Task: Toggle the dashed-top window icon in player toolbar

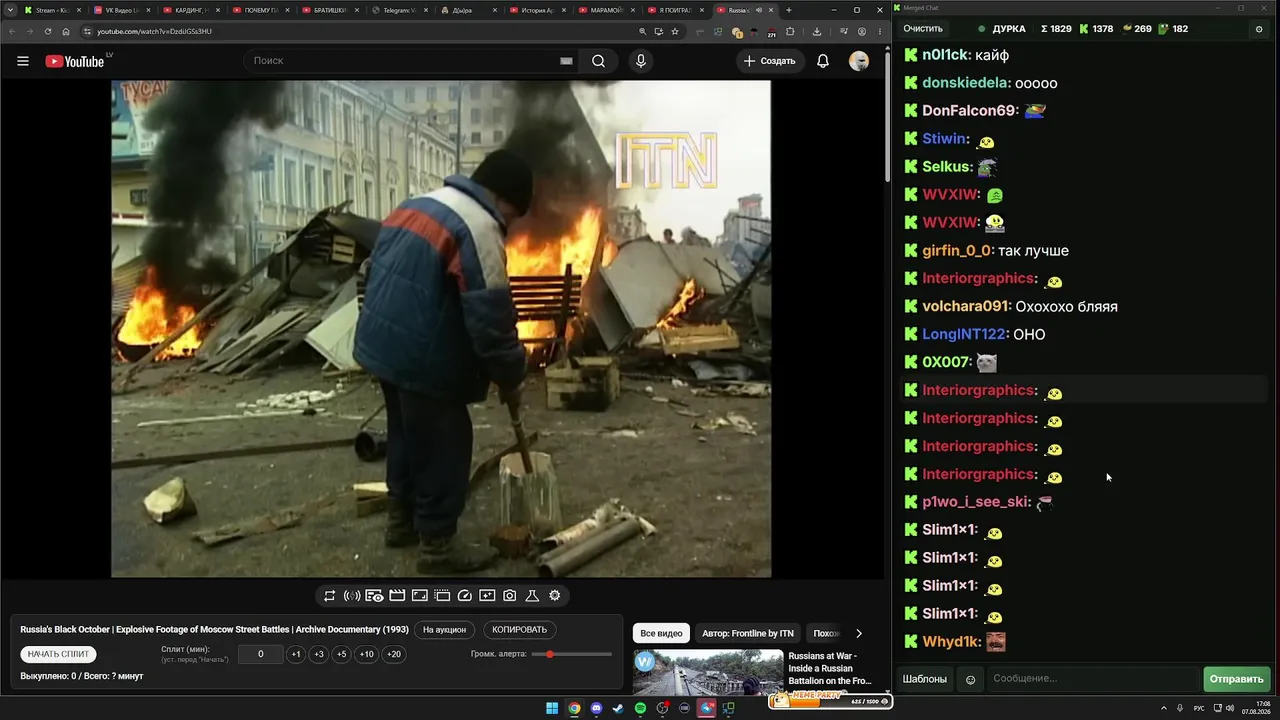Action: [x=442, y=596]
